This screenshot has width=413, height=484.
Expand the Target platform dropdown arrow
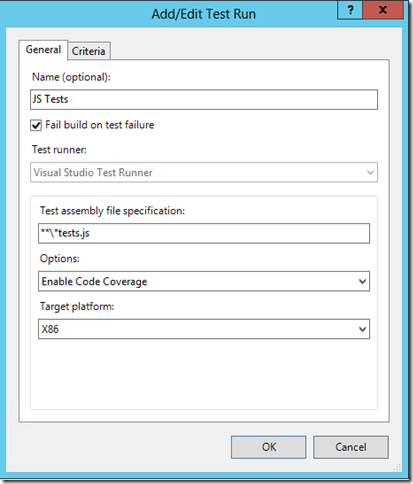coord(362,329)
